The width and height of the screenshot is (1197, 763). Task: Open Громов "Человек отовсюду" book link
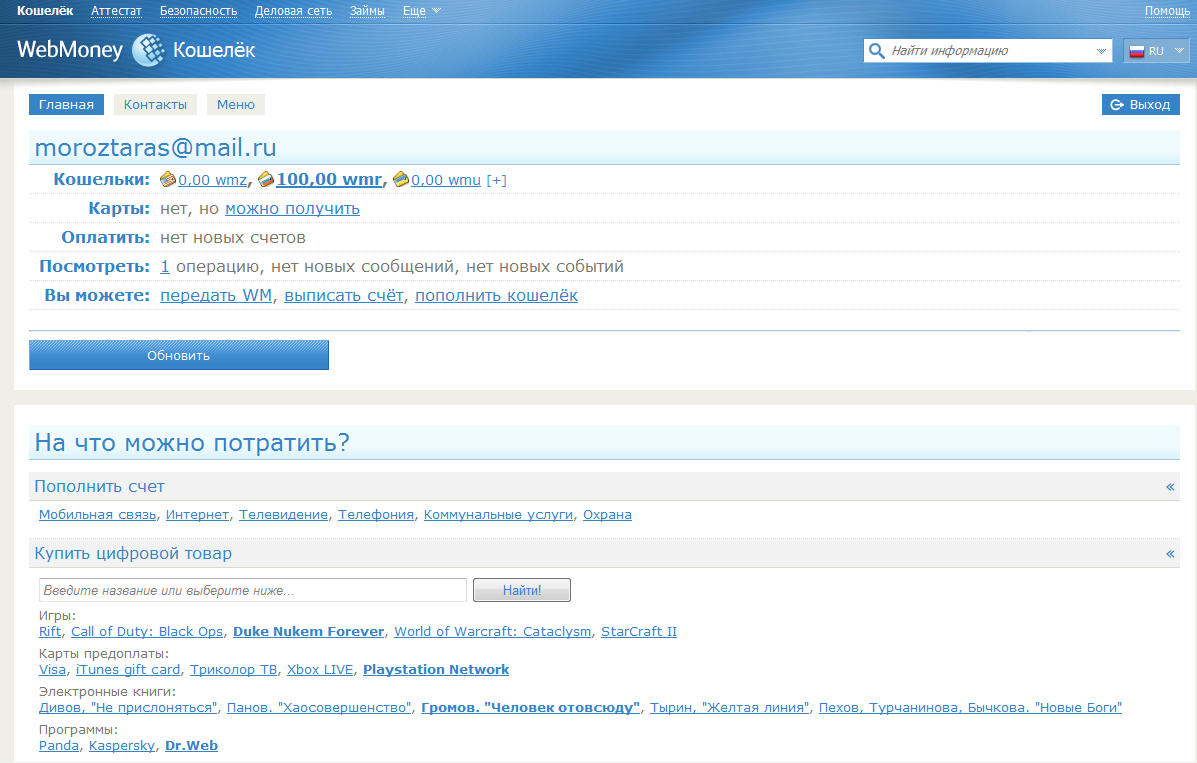click(531, 708)
